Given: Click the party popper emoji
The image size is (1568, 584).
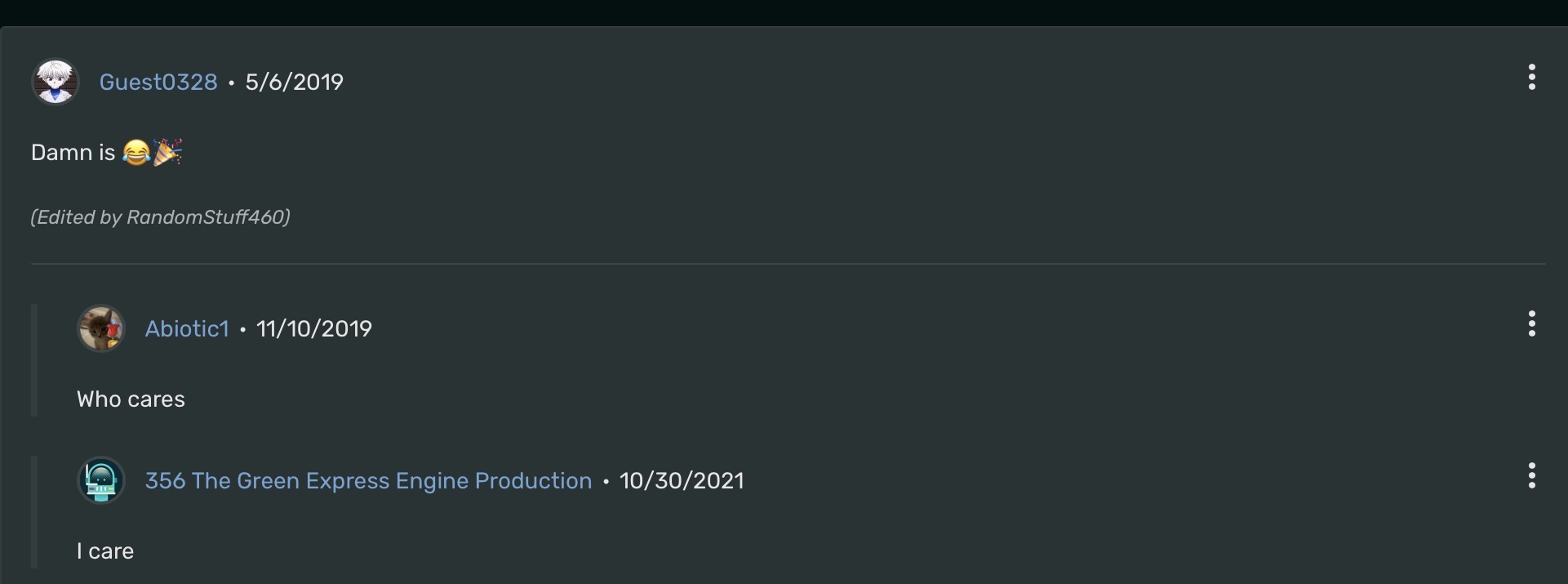Looking at the screenshot, I should pos(167,152).
